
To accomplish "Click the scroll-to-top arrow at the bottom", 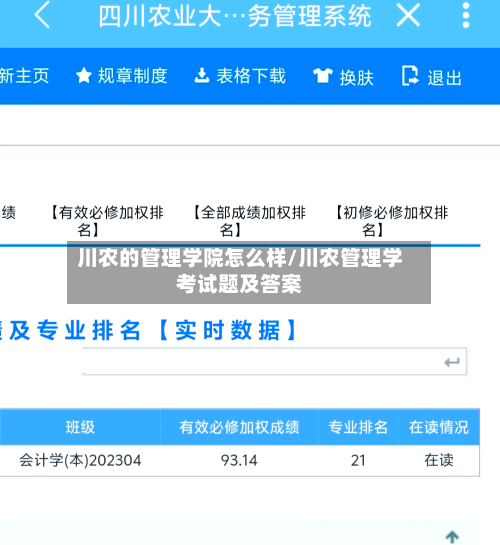I will coord(452,537).
